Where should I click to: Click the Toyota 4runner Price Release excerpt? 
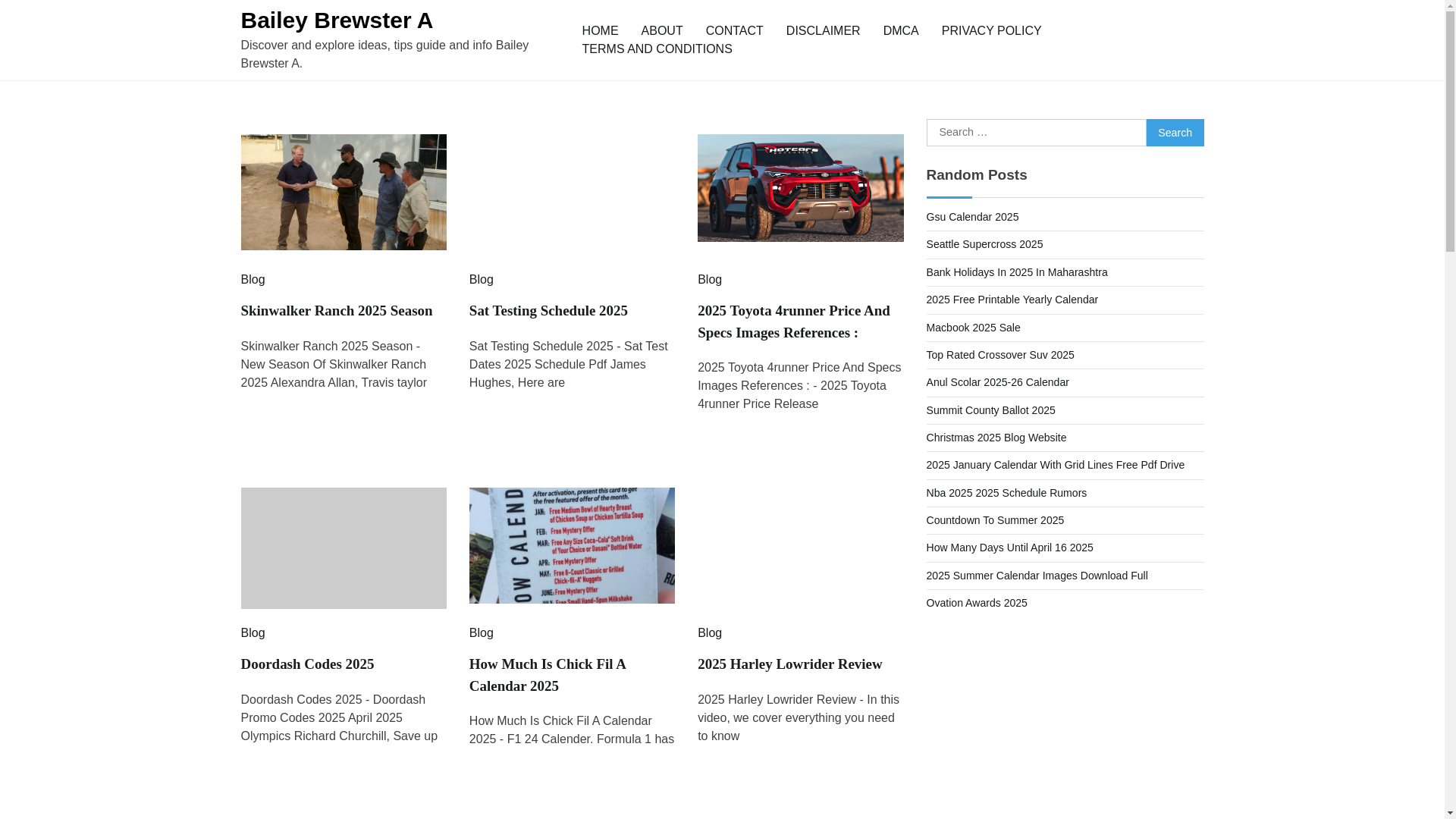799,386
